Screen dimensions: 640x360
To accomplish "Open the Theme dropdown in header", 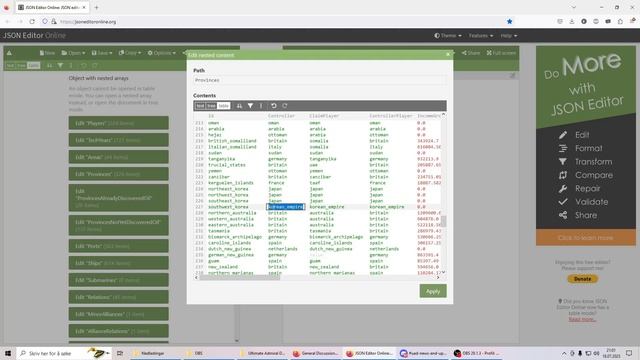I will (448, 36).
